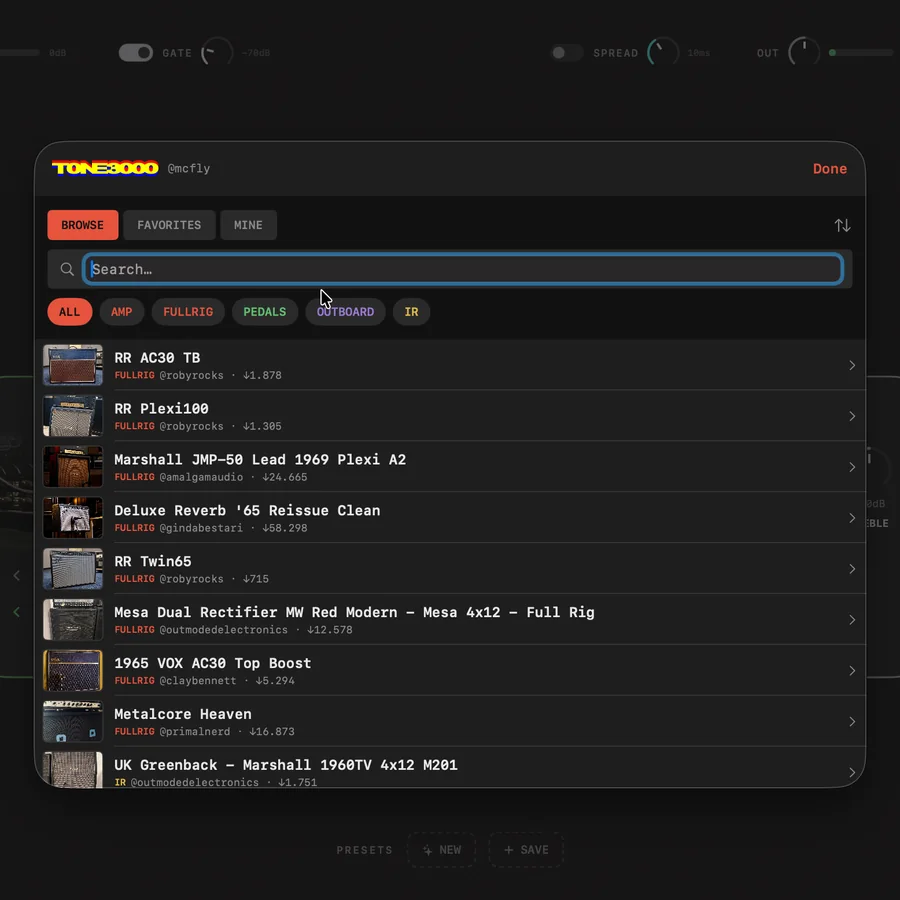This screenshot has height=900, width=900.
Task: Expand Metalcore Heaven row chevron
Action: [852, 721]
